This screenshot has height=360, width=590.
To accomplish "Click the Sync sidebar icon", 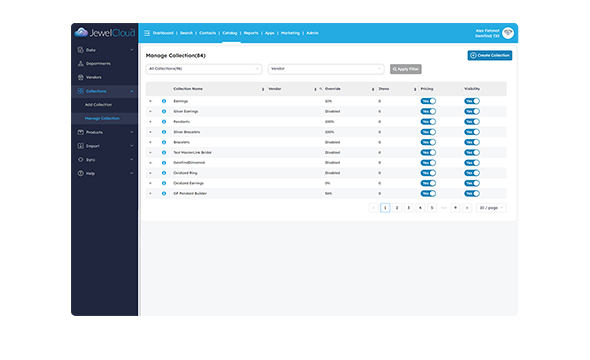I will tap(81, 159).
